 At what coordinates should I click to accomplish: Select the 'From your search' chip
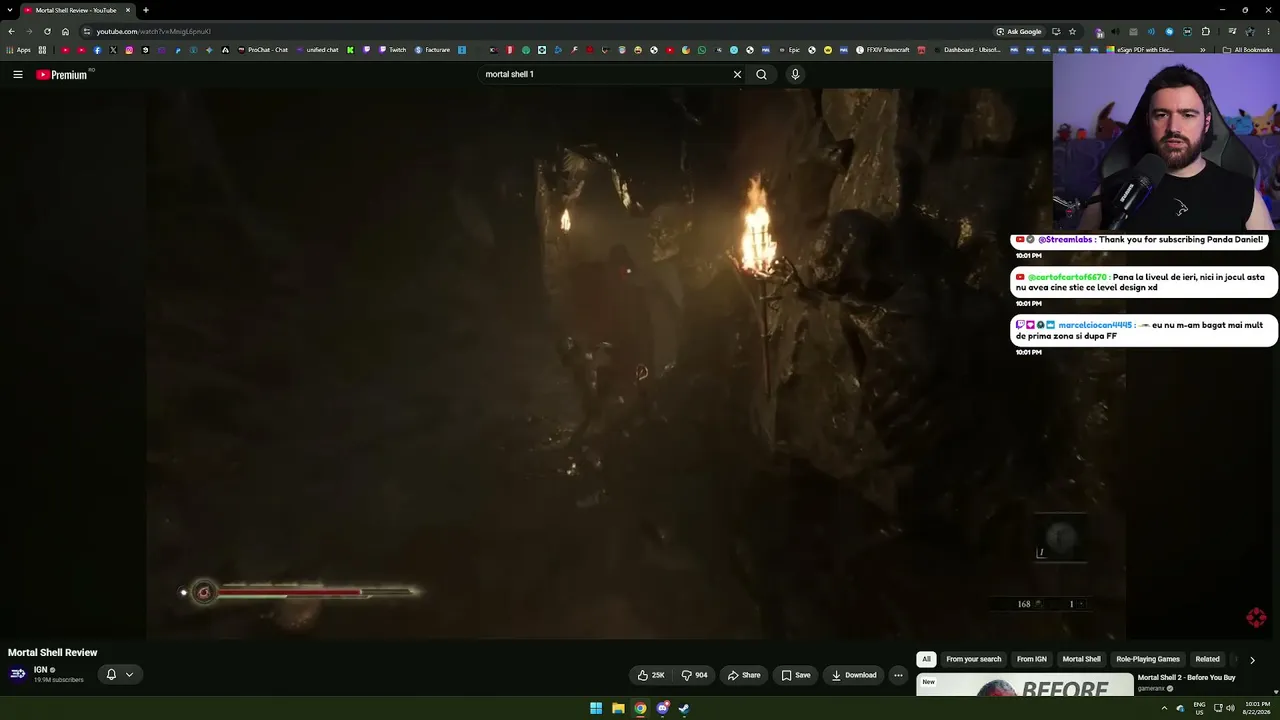pyautogui.click(x=973, y=659)
